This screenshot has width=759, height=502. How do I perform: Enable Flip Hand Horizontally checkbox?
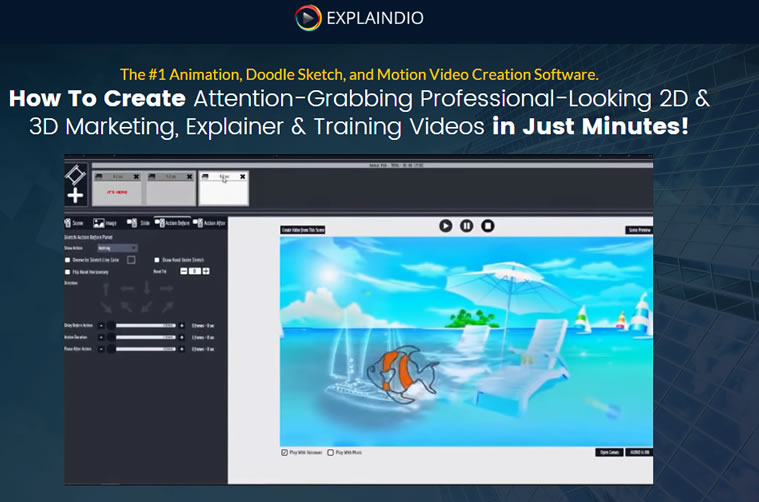[67, 272]
